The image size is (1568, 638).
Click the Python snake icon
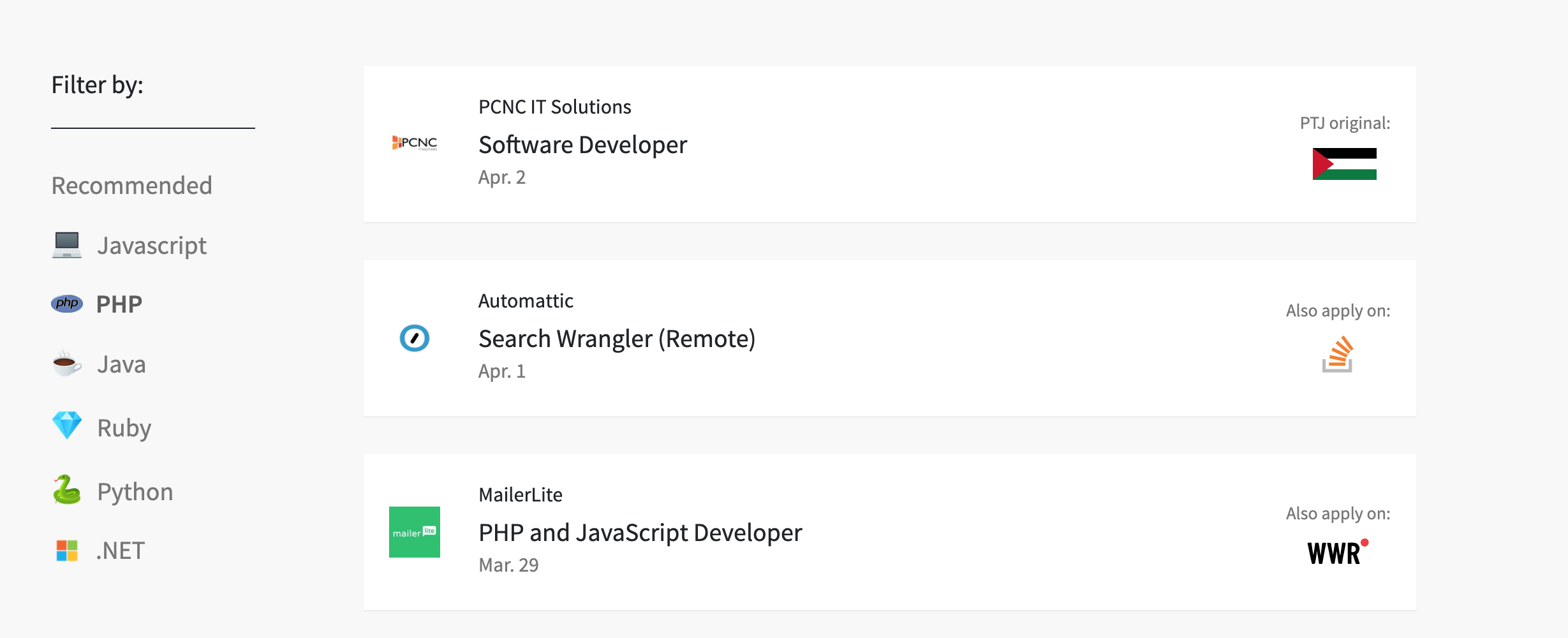coord(66,490)
